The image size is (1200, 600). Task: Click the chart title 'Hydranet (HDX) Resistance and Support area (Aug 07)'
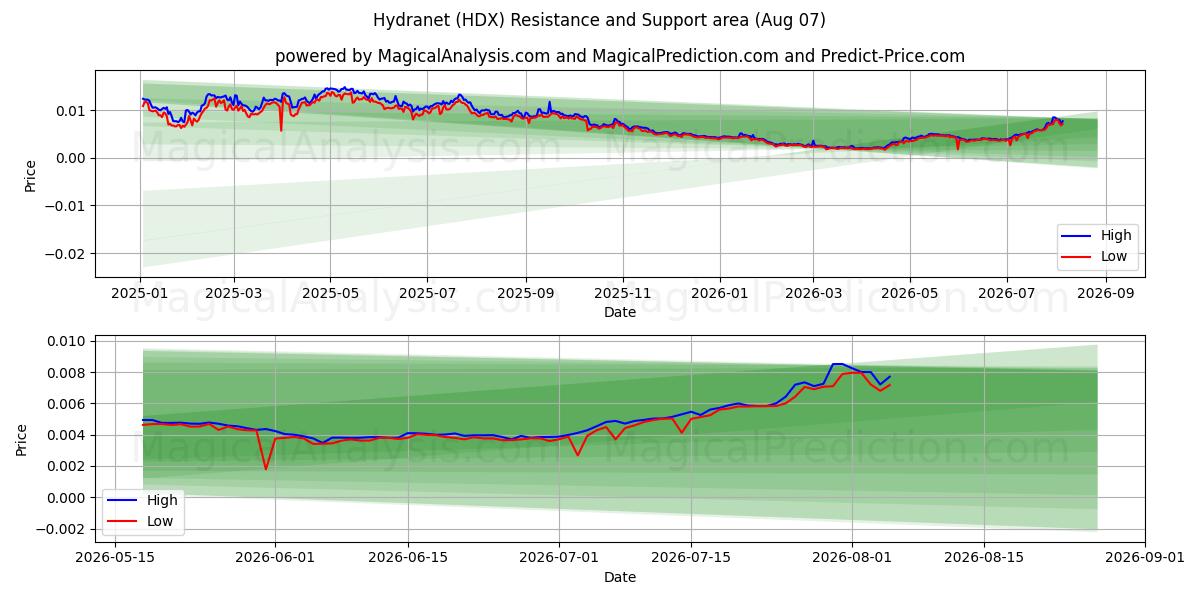(x=599, y=20)
